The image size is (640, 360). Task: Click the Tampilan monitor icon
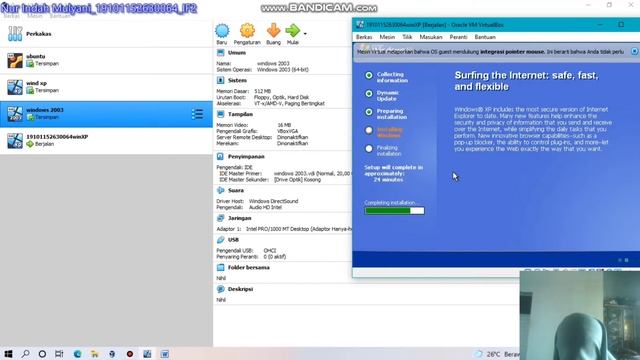click(x=220, y=114)
